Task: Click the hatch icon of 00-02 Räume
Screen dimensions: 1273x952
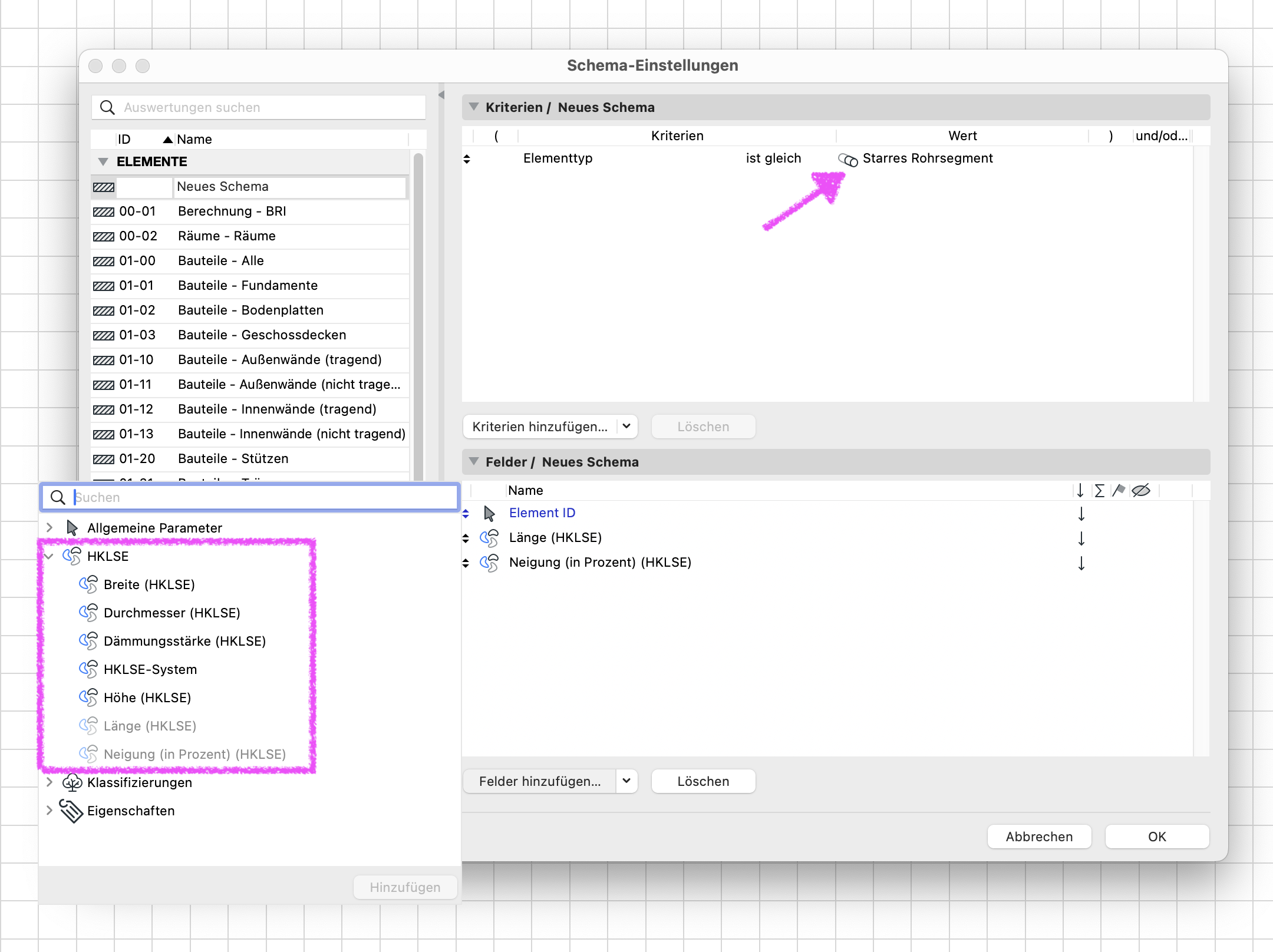Action: tap(104, 236)
